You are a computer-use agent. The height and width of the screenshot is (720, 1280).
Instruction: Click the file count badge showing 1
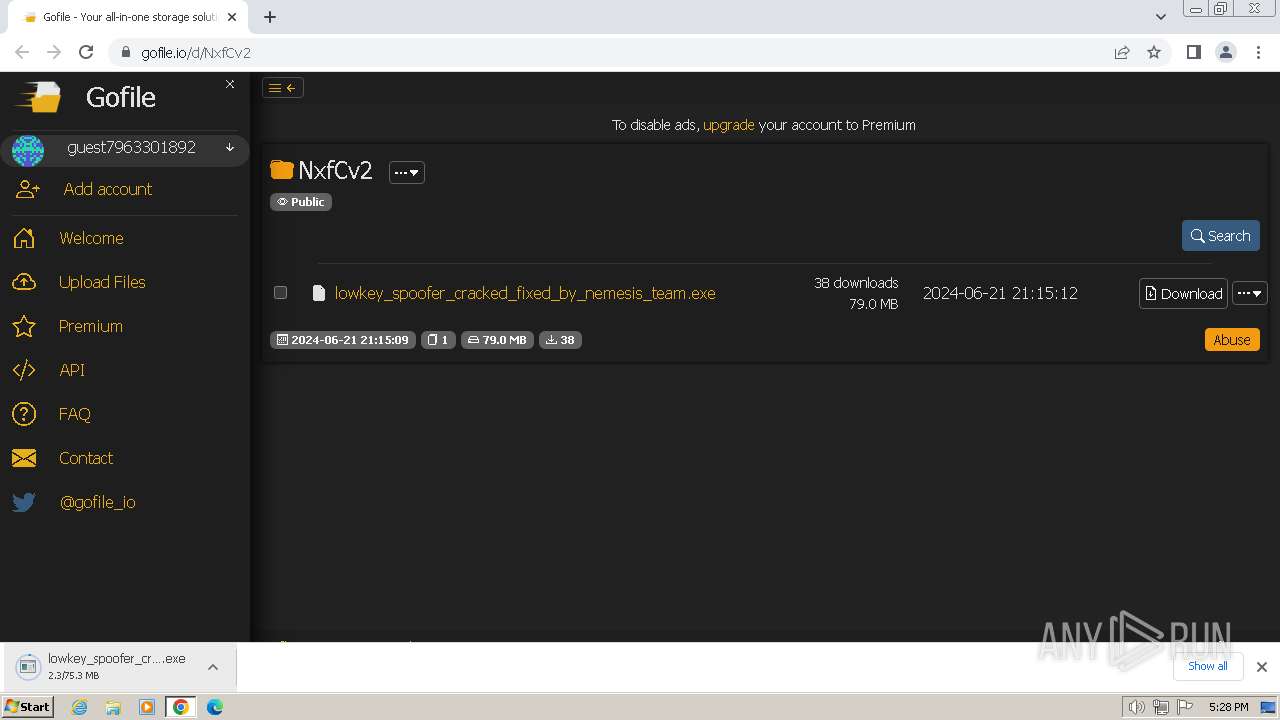438,340
